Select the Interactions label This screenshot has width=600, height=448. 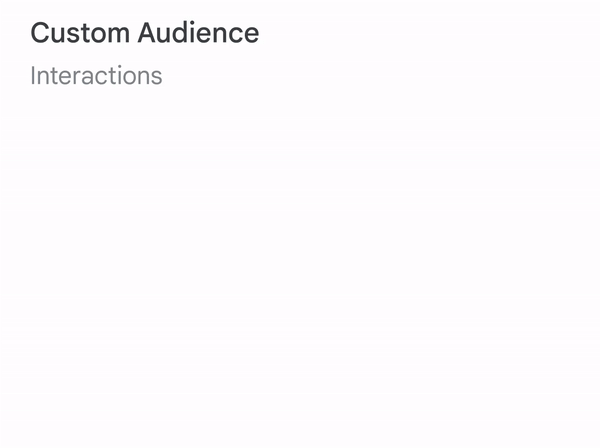[96, 76]
